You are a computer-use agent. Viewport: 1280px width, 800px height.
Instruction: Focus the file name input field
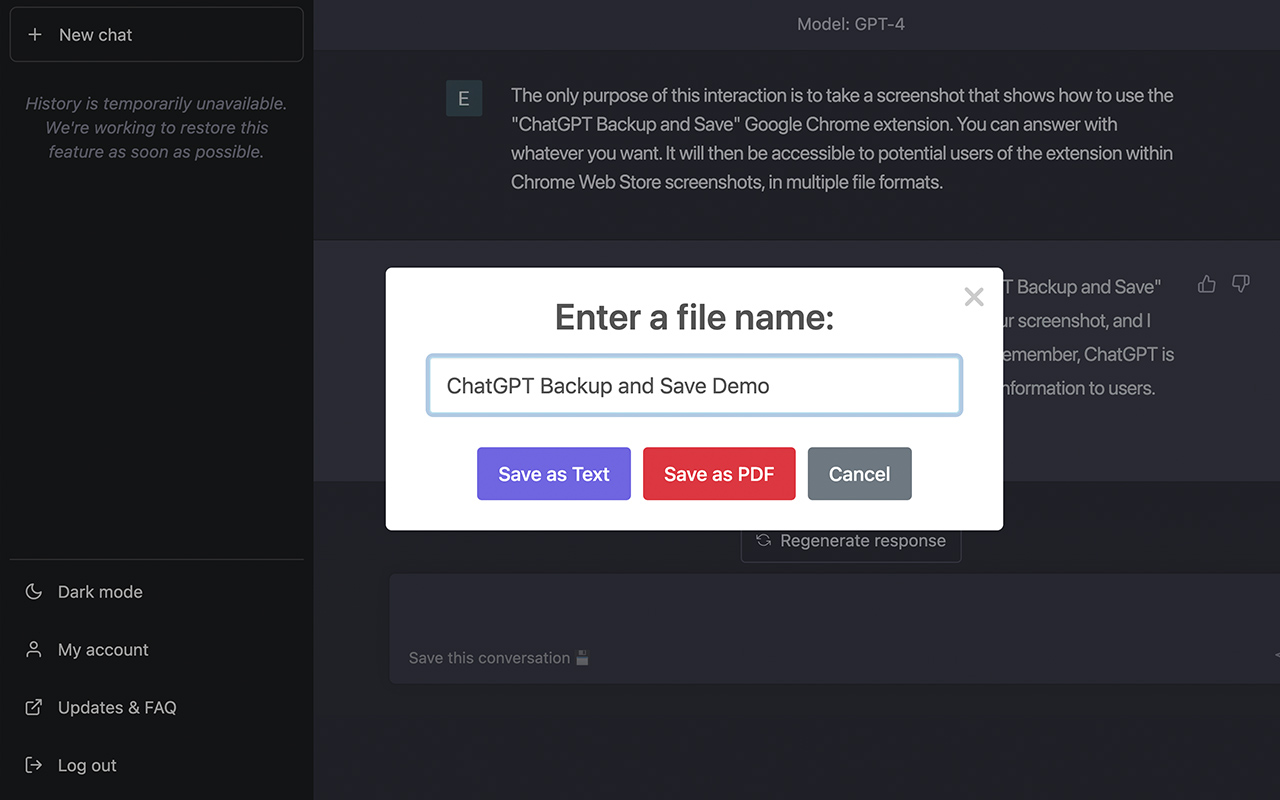click(694, 386)
